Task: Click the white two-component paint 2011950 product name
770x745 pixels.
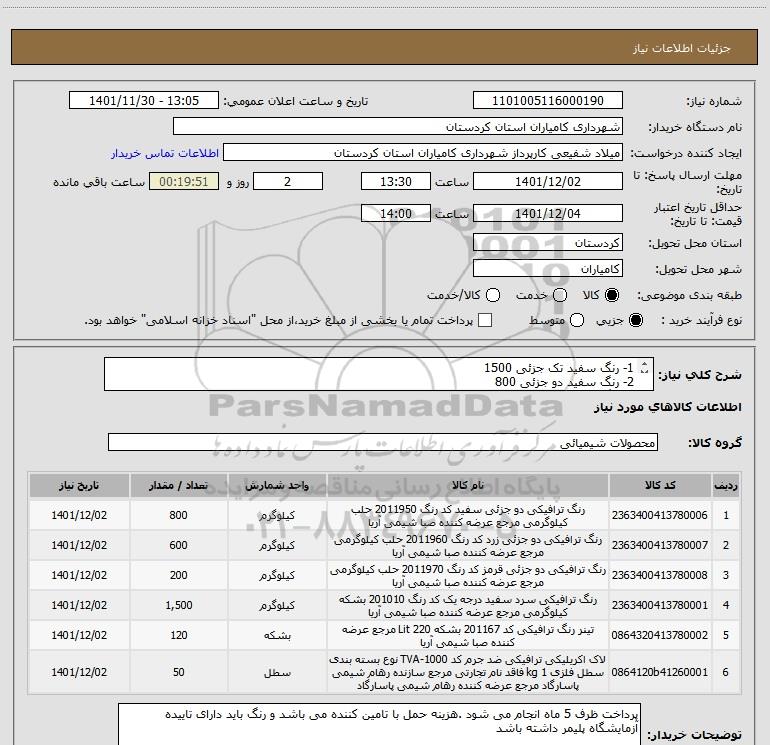Action: (x=468, y=516)
